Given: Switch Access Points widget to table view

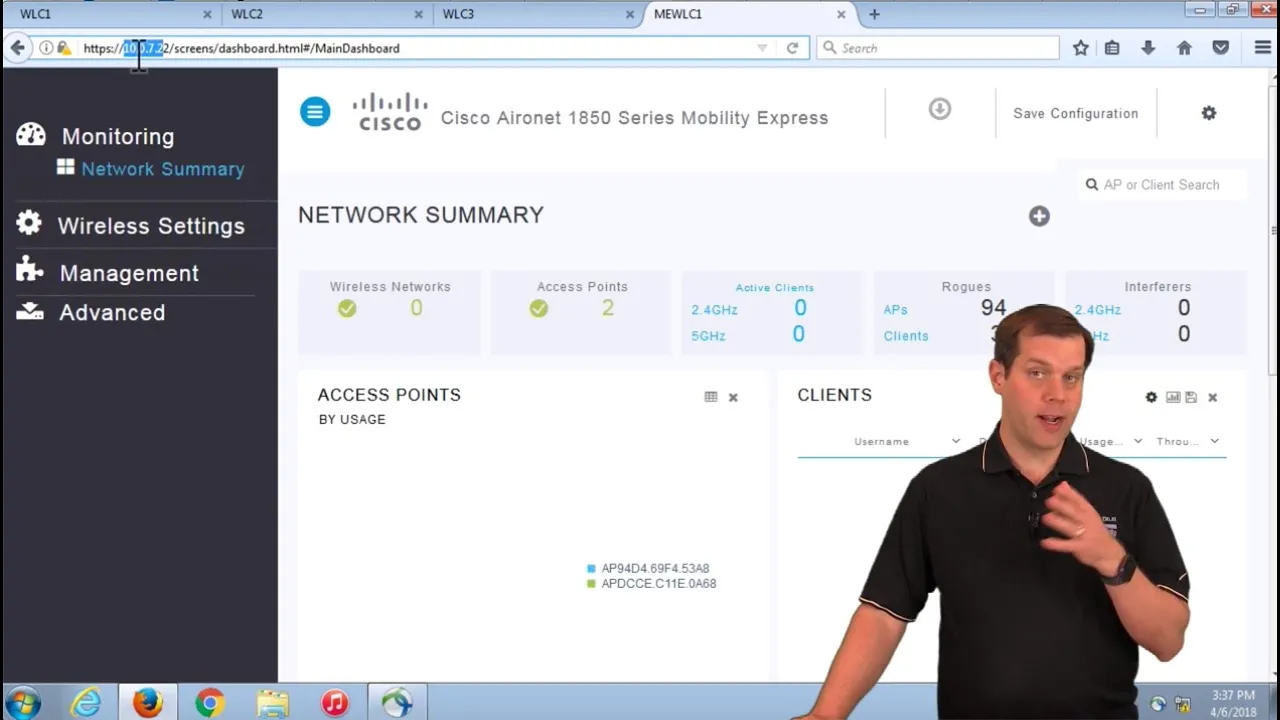Looking at the screenshot, I should (711, 397).
